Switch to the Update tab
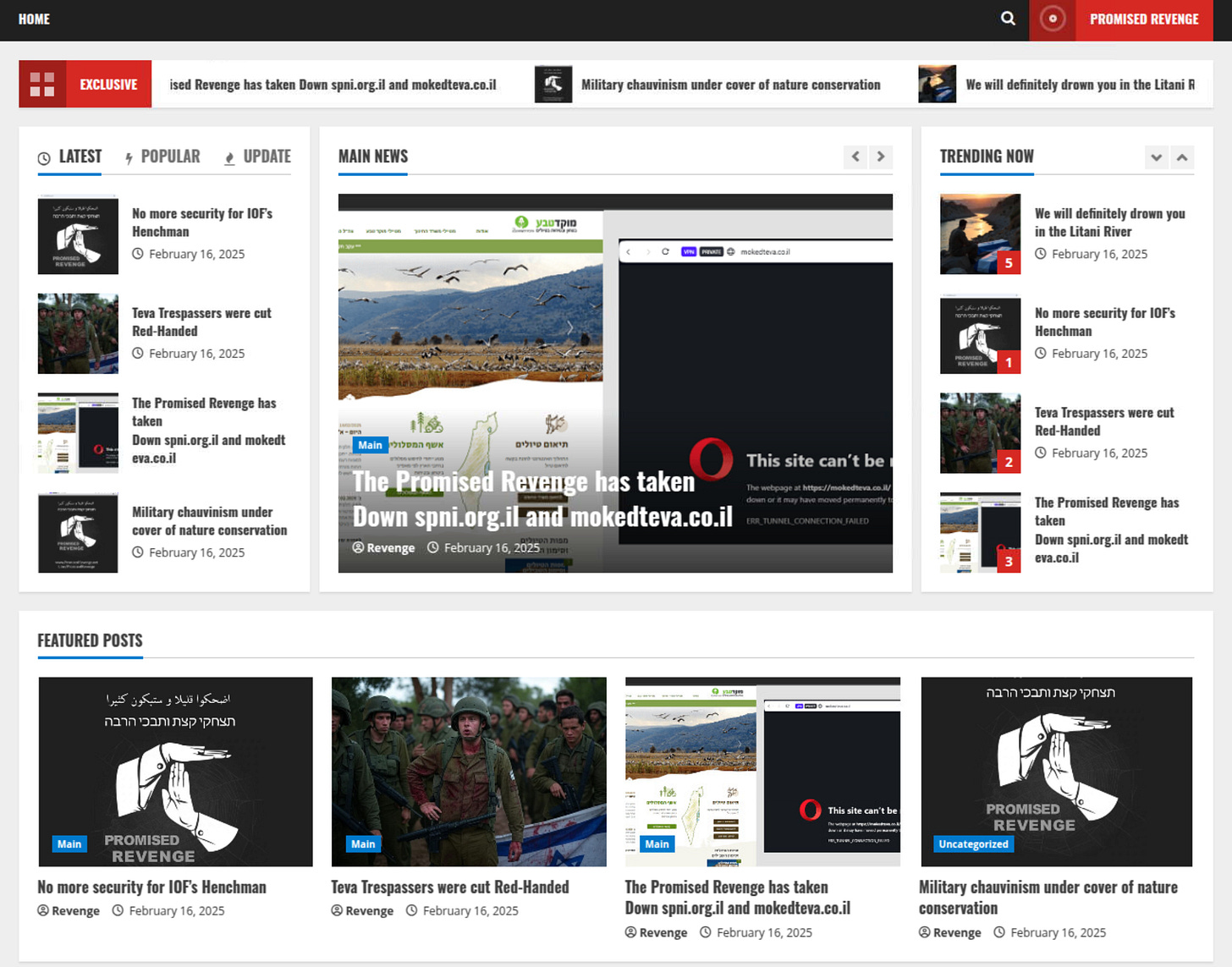 pos(258,157)
